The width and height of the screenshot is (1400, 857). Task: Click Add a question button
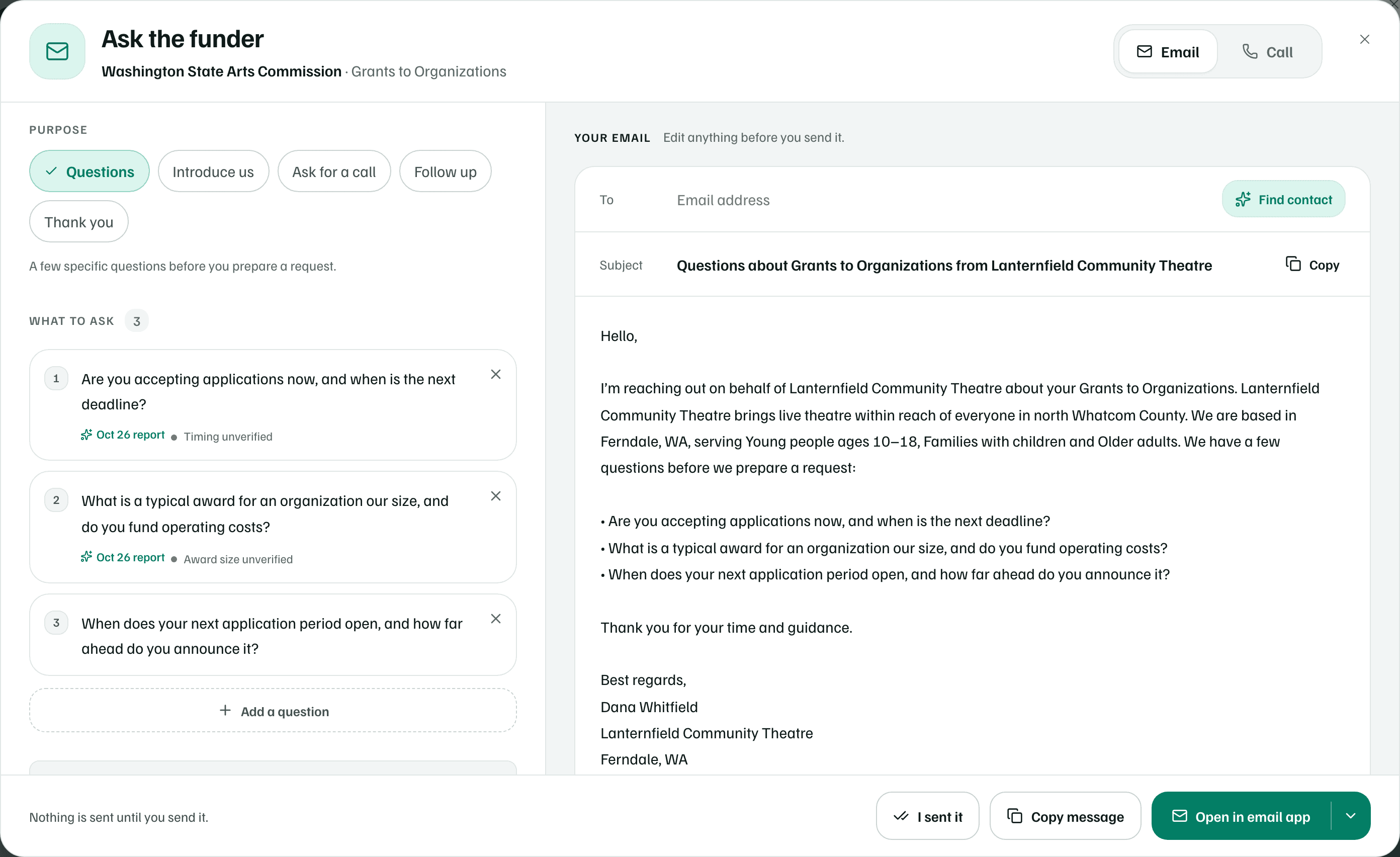click(x=273, y=710)
